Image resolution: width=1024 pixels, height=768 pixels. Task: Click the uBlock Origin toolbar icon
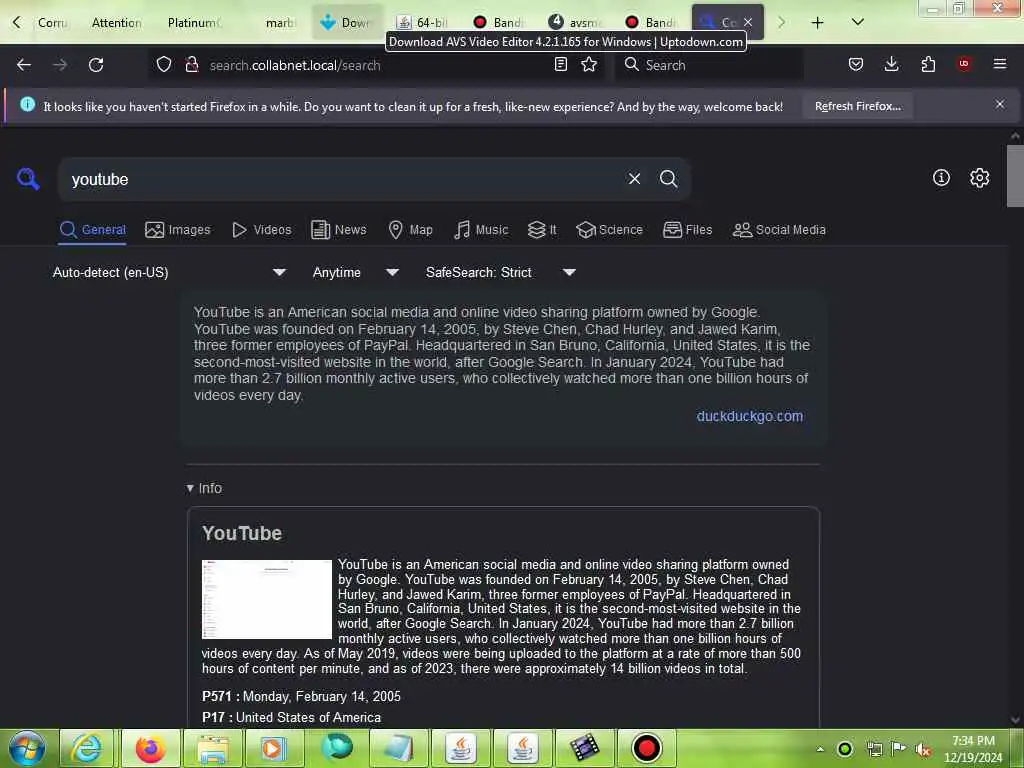(963, 64)
